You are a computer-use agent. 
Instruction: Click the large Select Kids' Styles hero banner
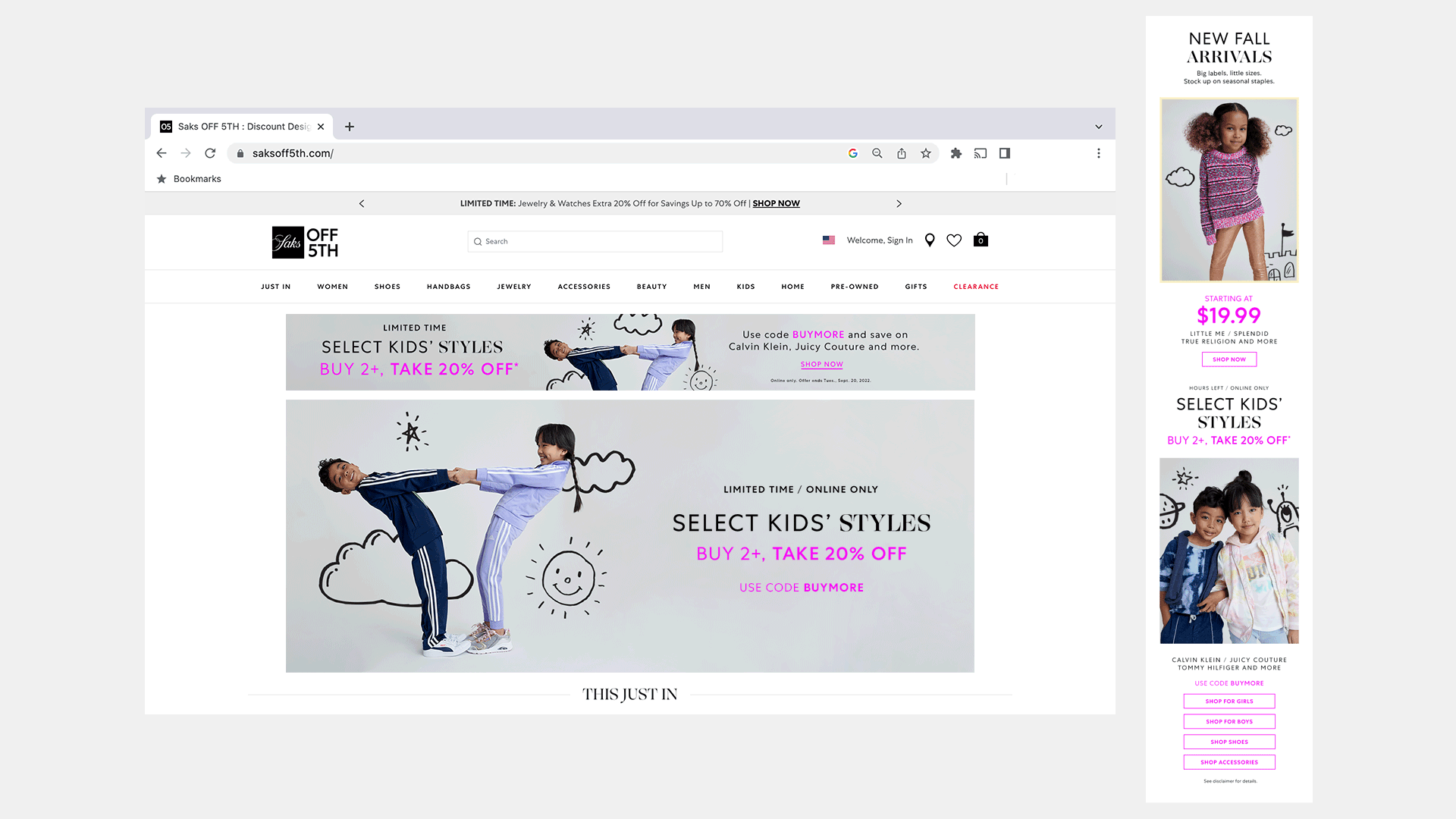(x=630, y=536)
